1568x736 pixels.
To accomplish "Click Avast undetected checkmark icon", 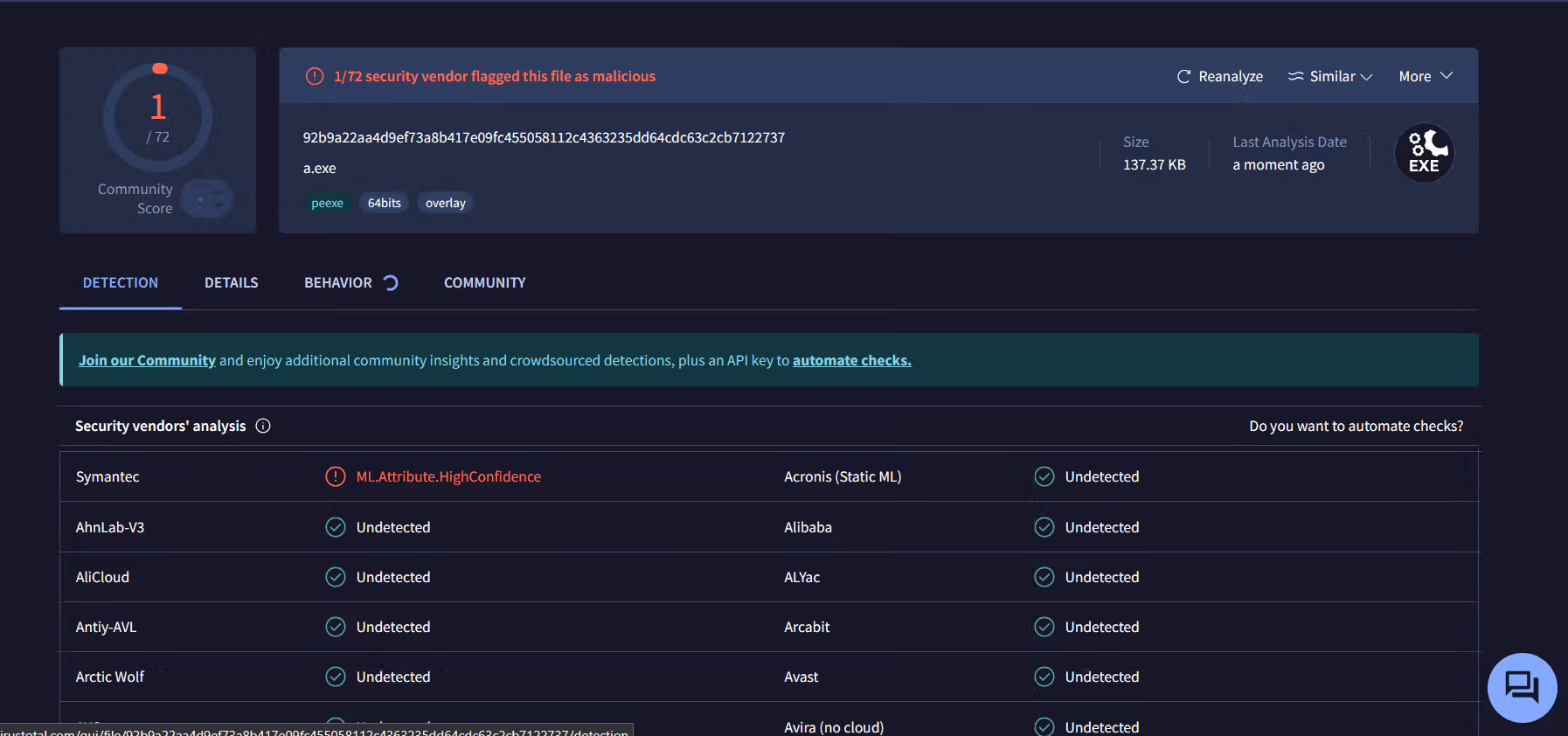I will [1044, 677].
